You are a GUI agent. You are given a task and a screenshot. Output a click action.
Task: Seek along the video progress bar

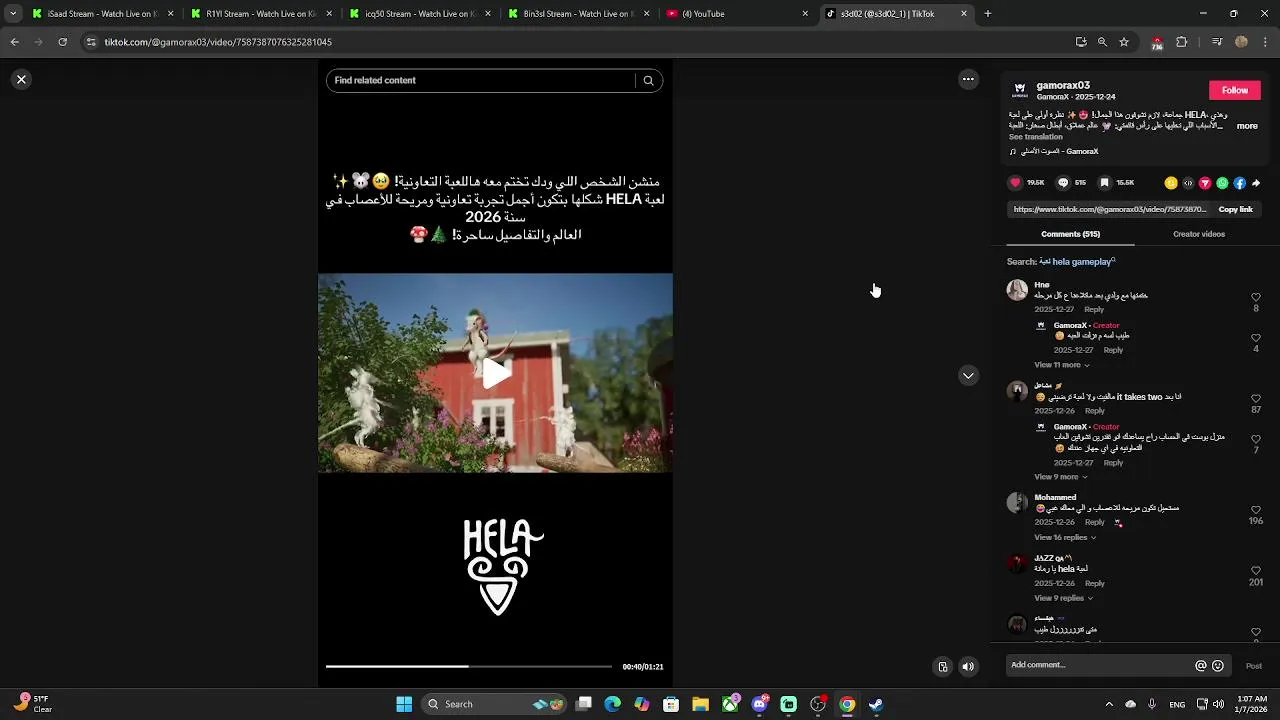point(468,666)
